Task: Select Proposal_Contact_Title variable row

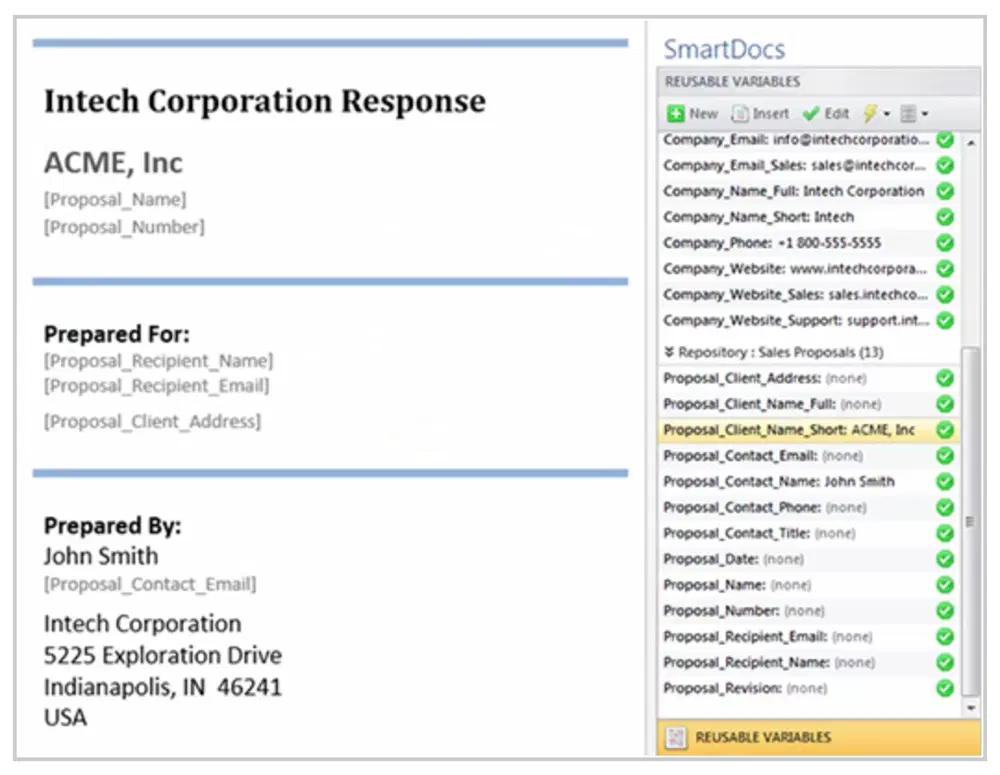Action: (x=808, y=533)
